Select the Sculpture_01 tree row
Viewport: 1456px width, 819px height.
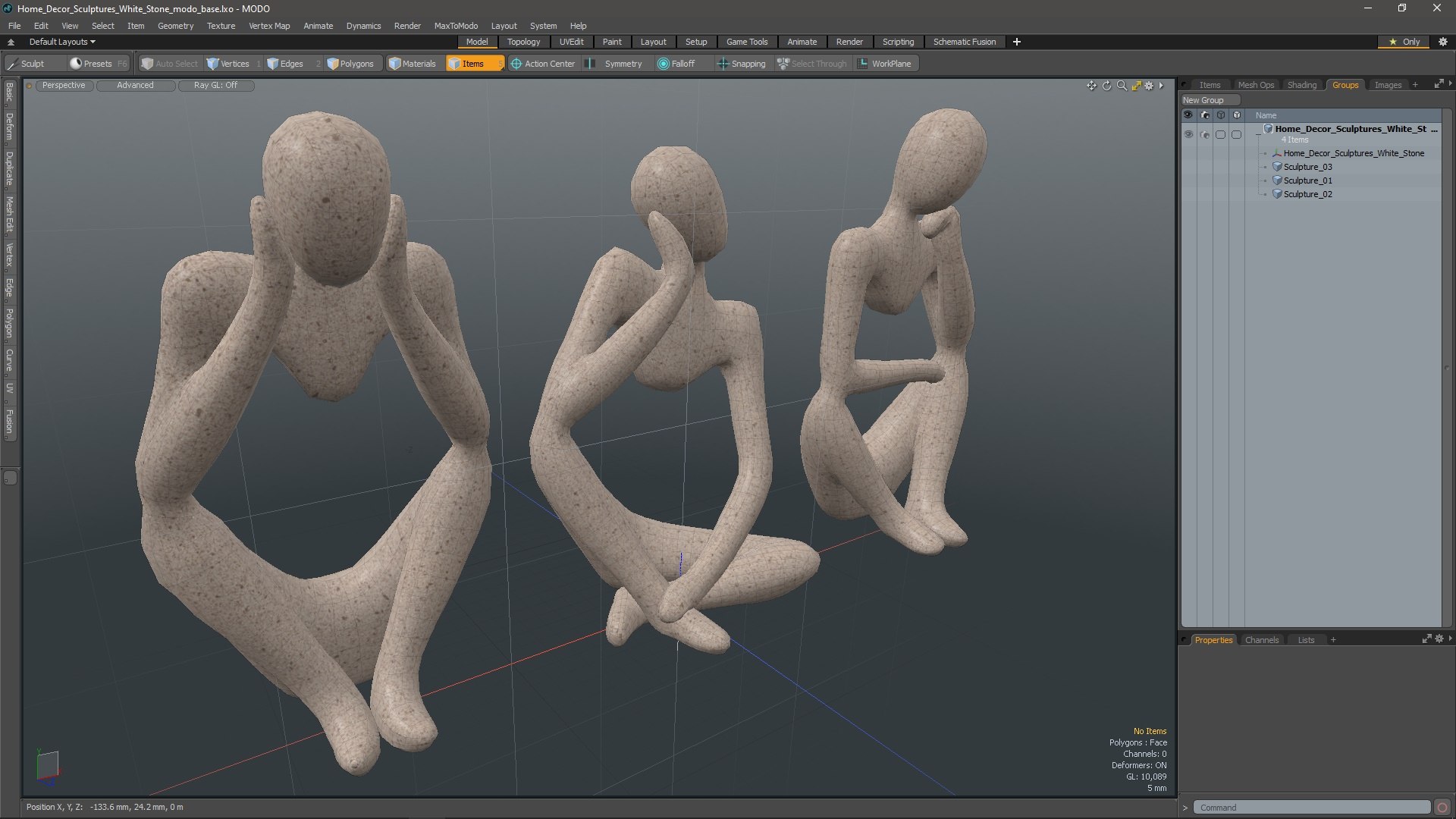1312,180
